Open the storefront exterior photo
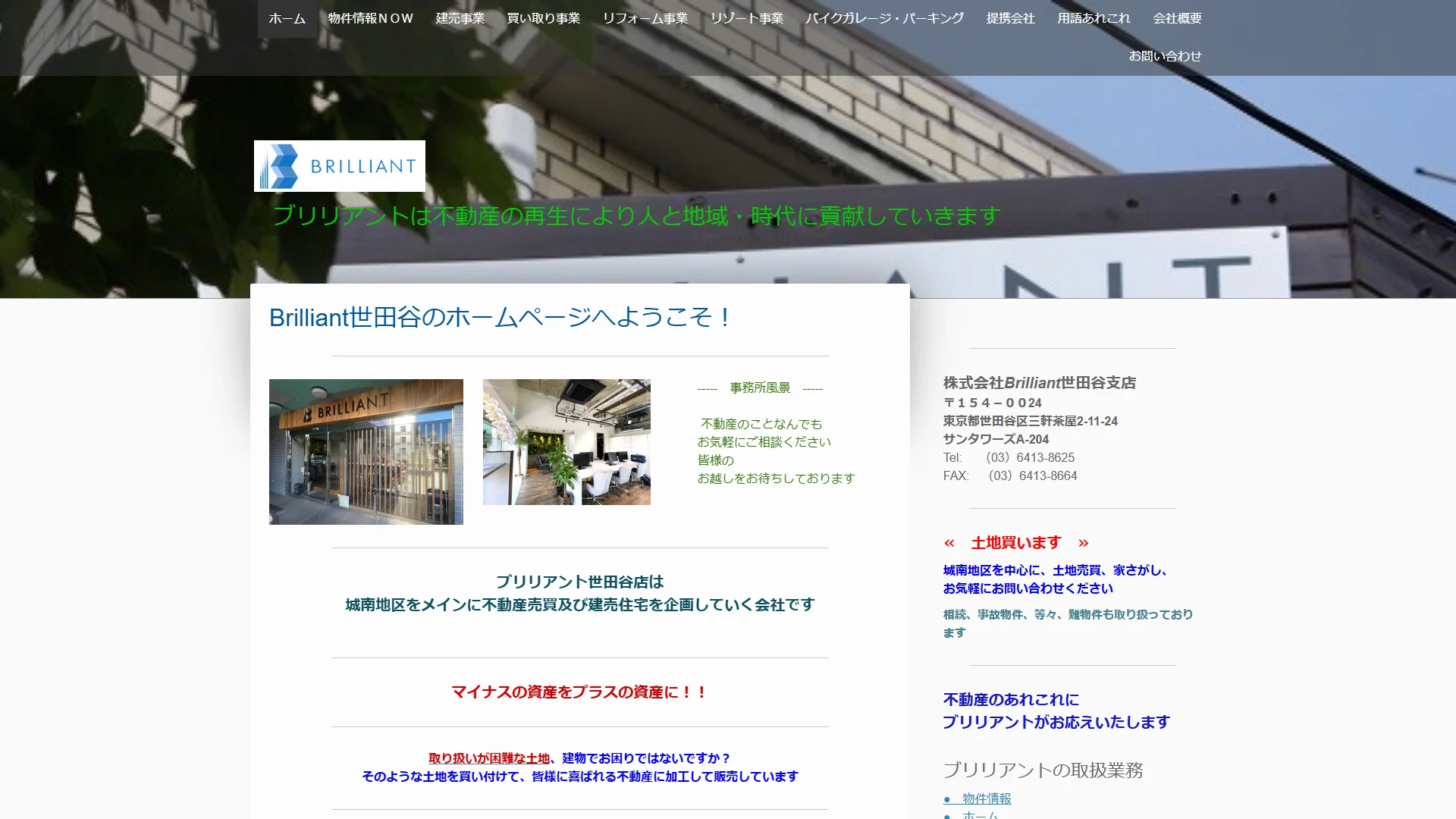Viewport: 1456px width, 819px height. click(x=366, y=452)
